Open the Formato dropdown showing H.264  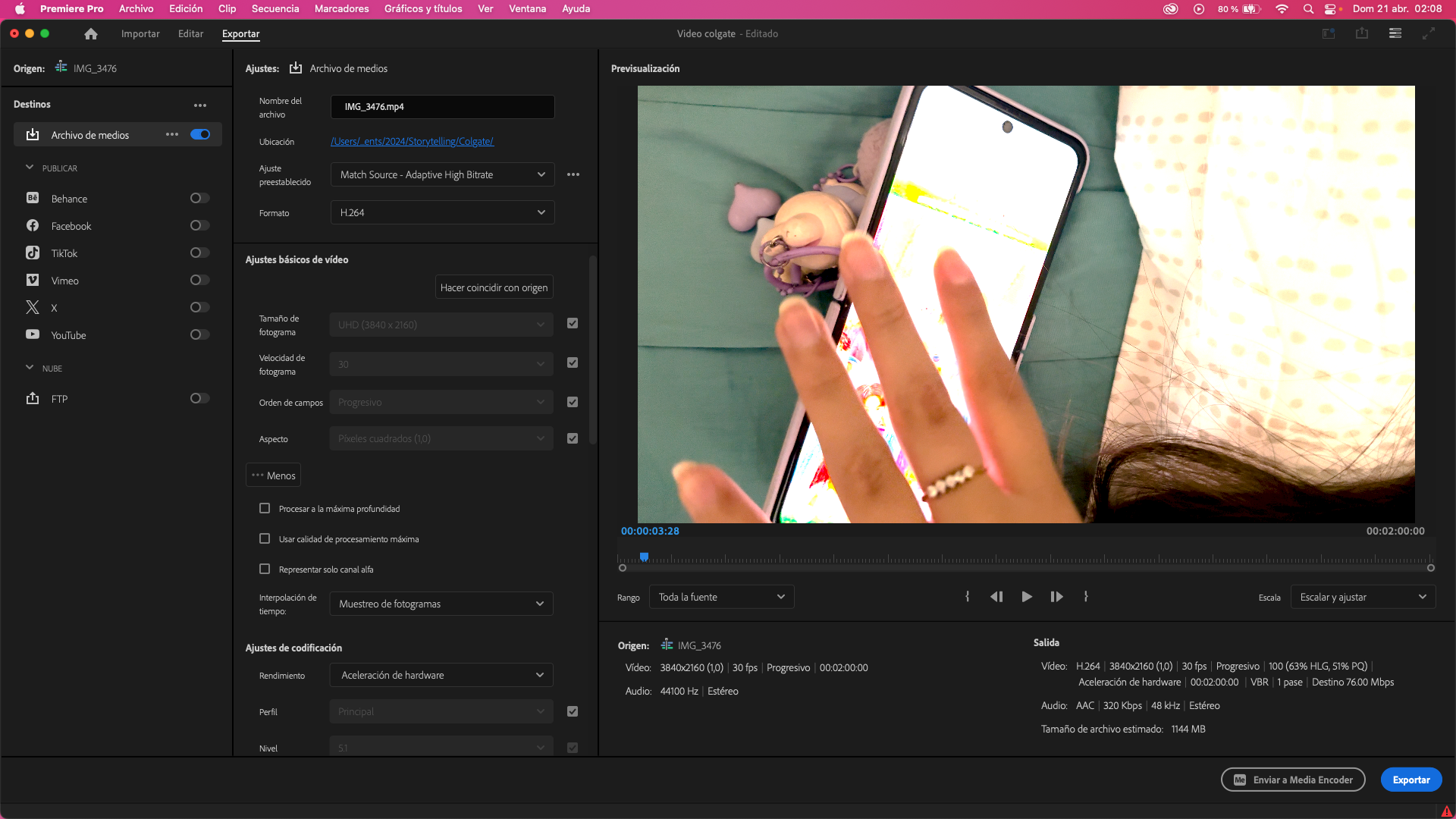[x=442, y=212]
